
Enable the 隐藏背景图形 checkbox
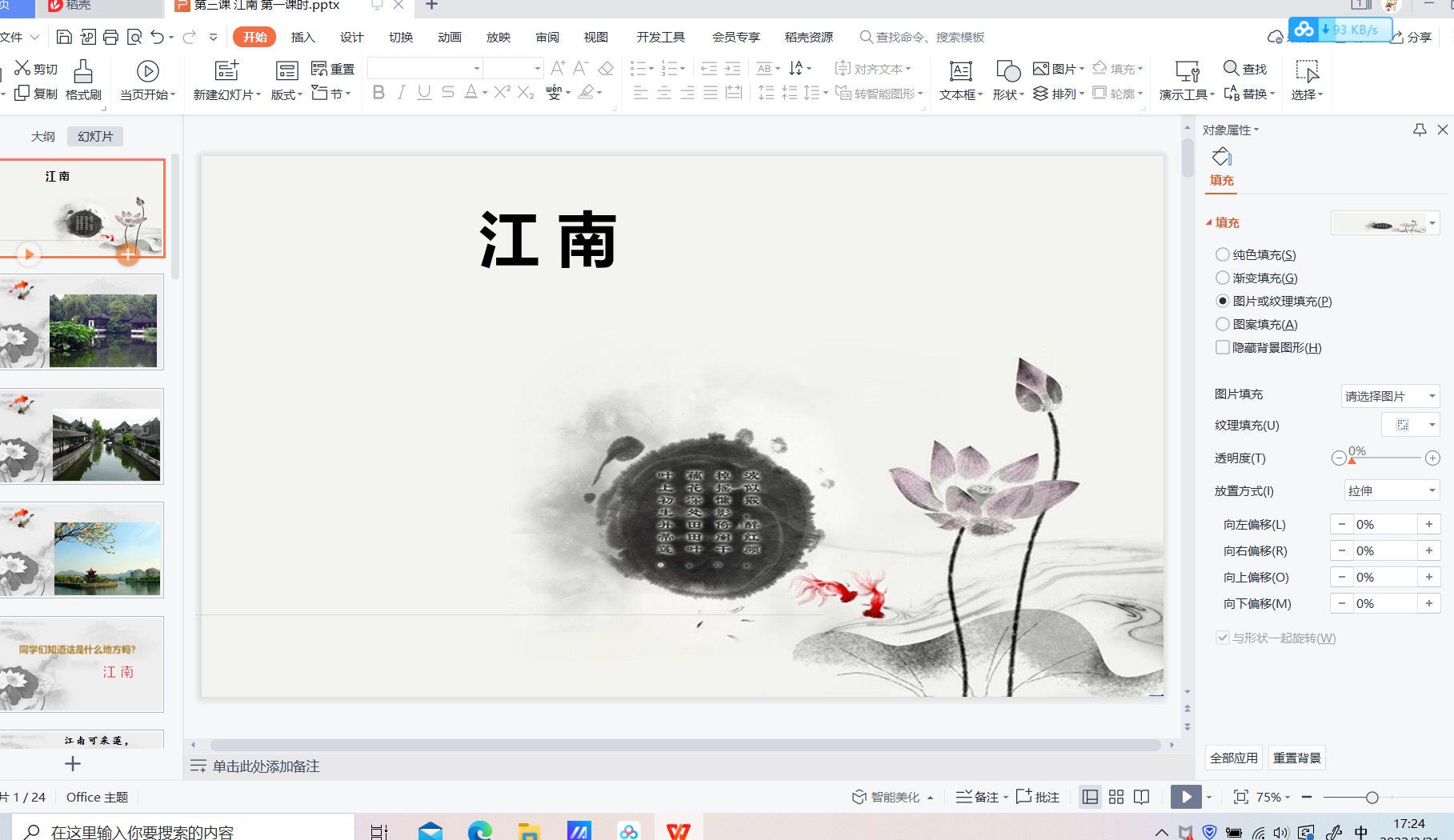[1223, 347]
